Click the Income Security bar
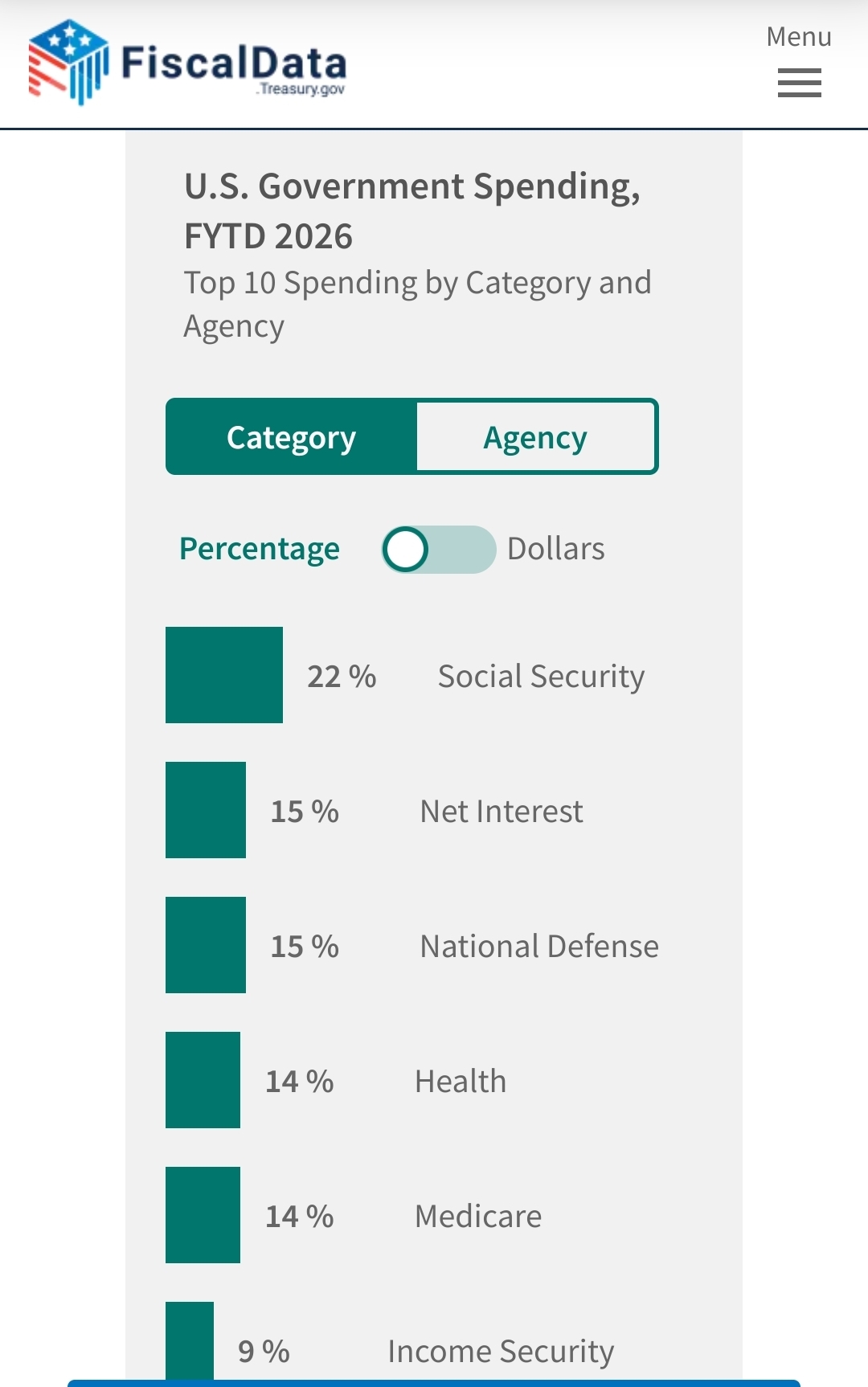This screenshot has height=1387, width=868. click(x=190, y=1340)
